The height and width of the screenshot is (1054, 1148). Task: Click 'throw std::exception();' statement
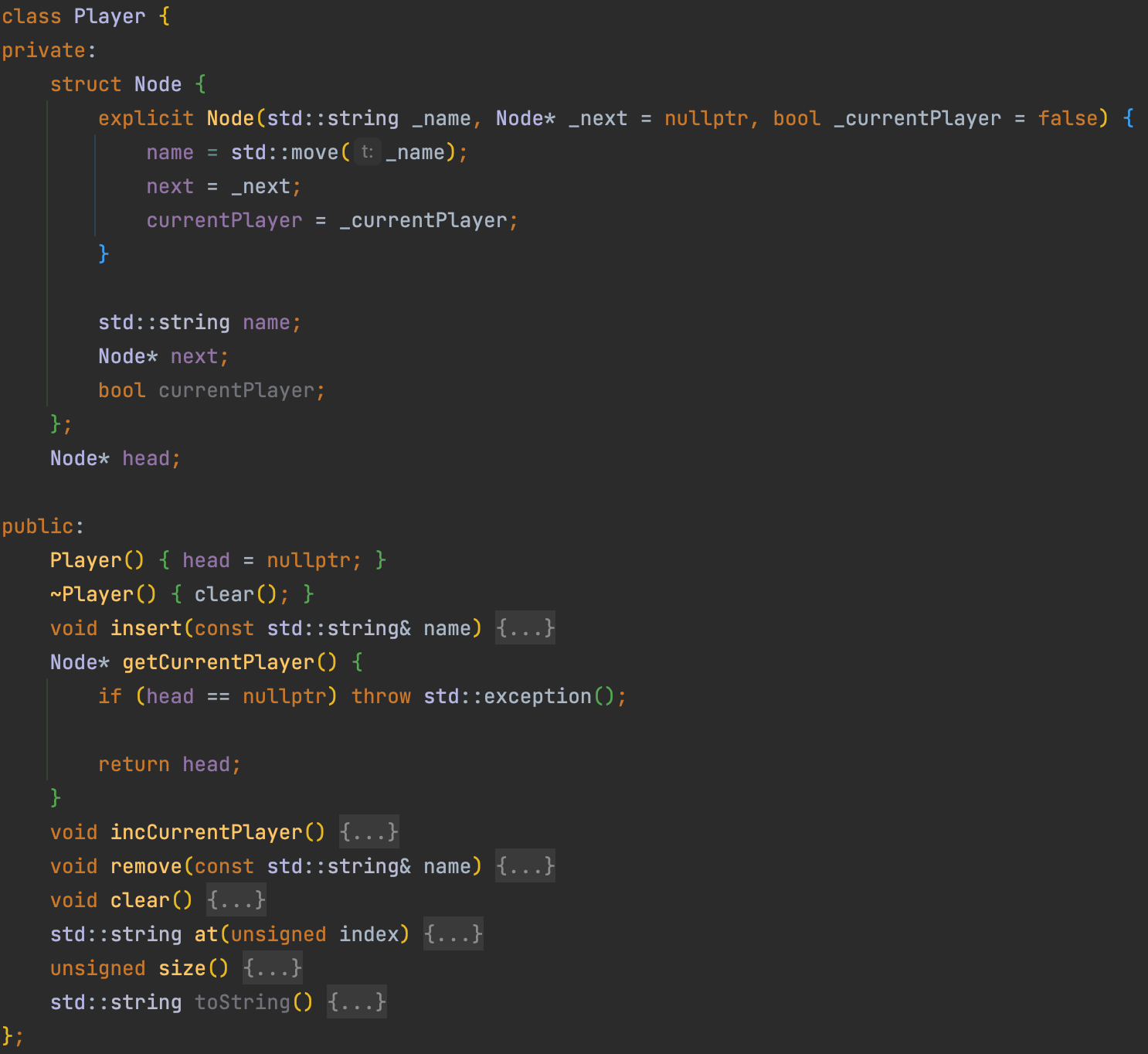(x=488, y=696)
